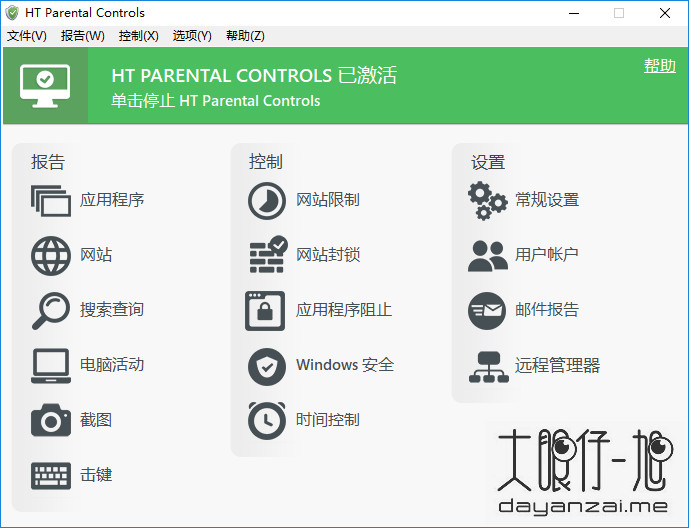Open the 应用程序阻止 lock icon
This screenshot has width=689, height=528.
coord(265,311)
